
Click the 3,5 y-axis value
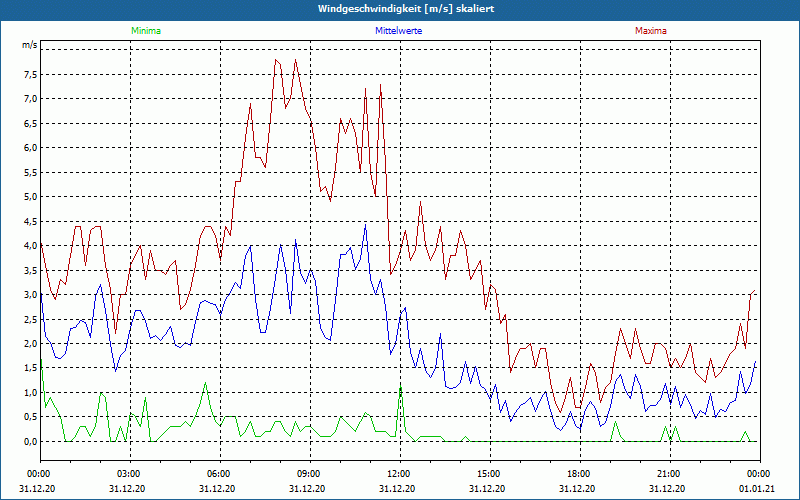tap(31, 270)
